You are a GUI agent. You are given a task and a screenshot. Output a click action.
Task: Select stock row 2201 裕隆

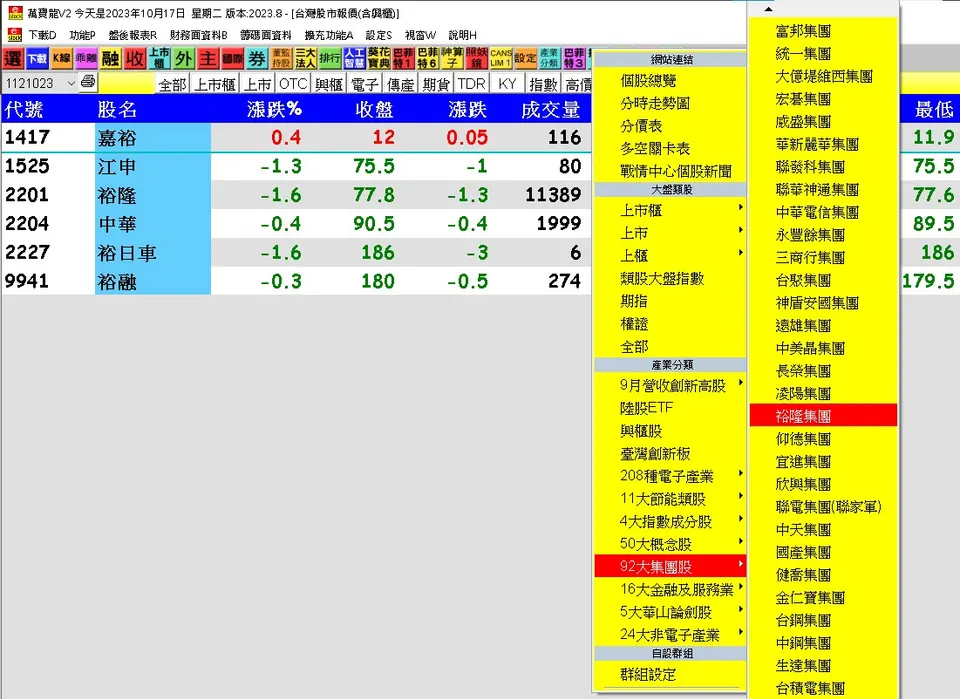(296, 195)
